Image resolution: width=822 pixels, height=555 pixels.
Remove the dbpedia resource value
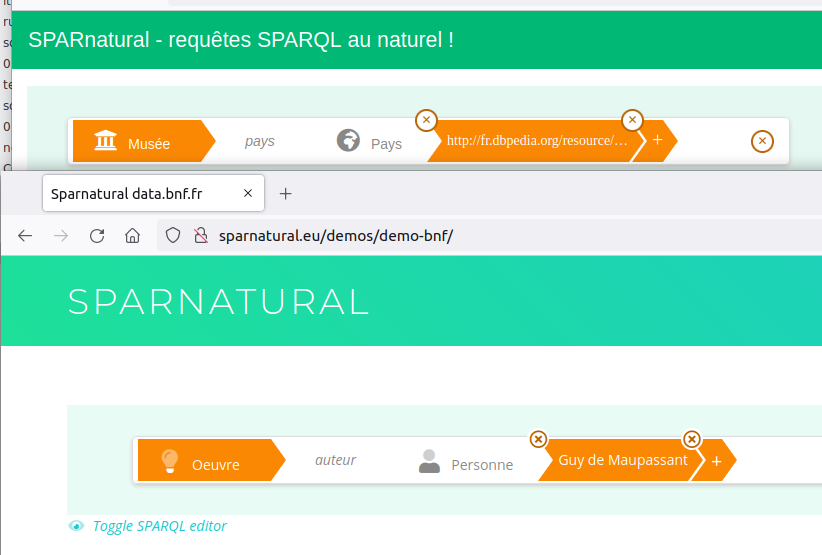[632, 120]
